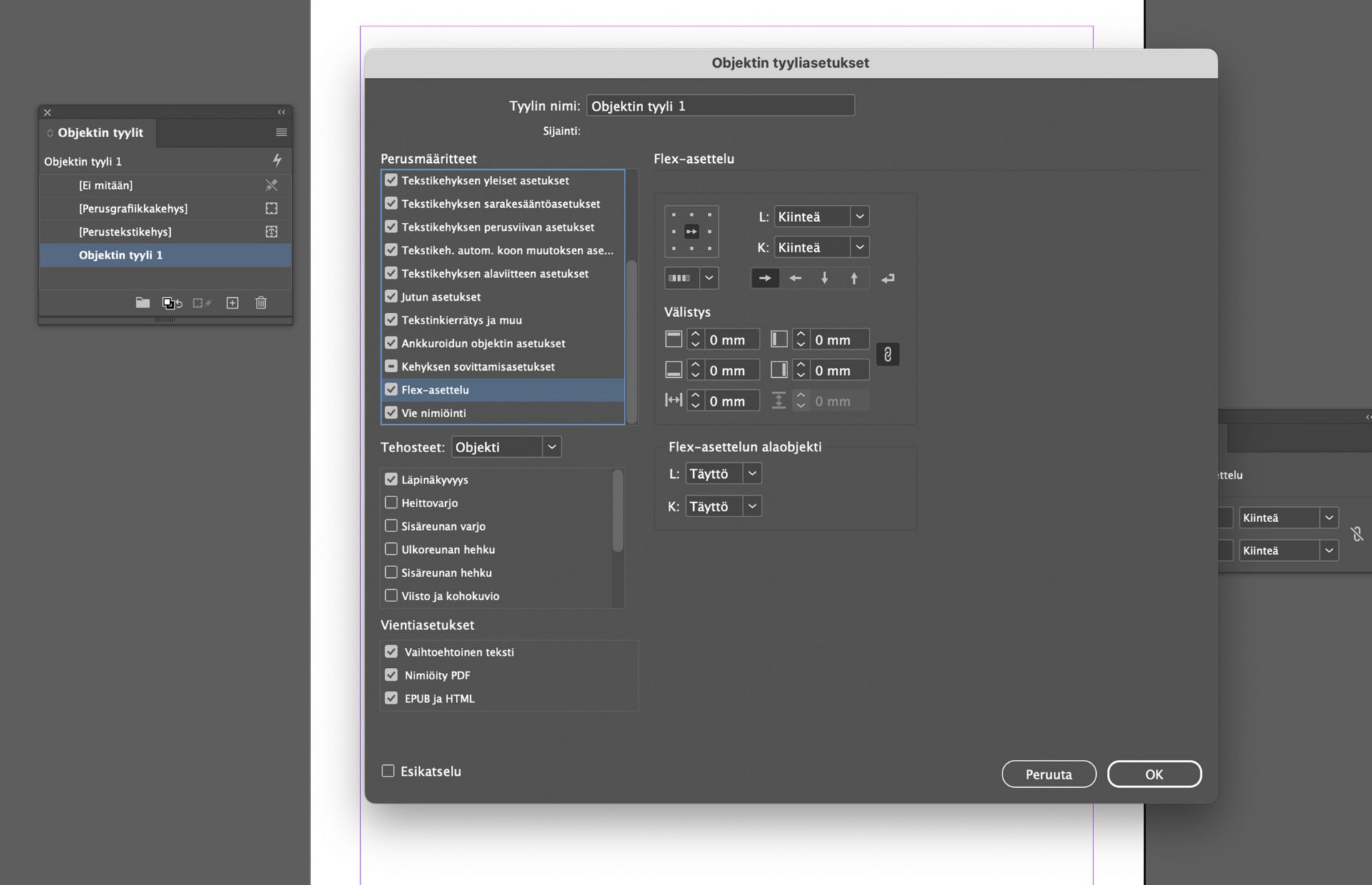Screen dimensions: 1372x885
Task: Toggle the flex wrap return-arrow icon
Action: pos(888,279)
